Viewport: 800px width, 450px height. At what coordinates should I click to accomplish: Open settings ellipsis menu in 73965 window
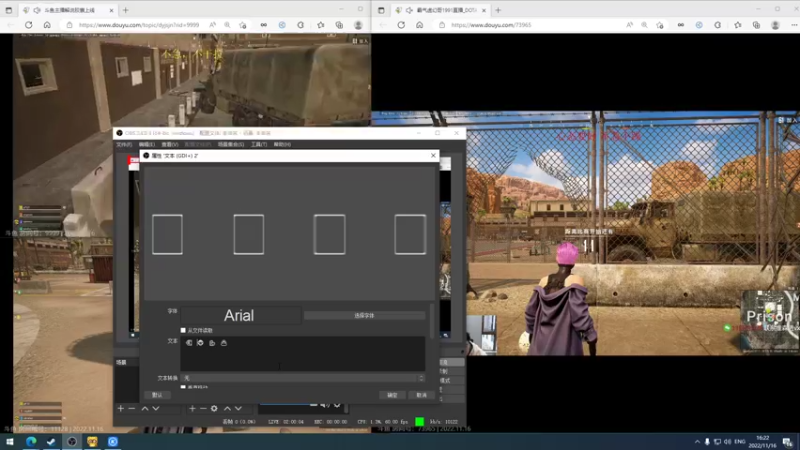794,24
